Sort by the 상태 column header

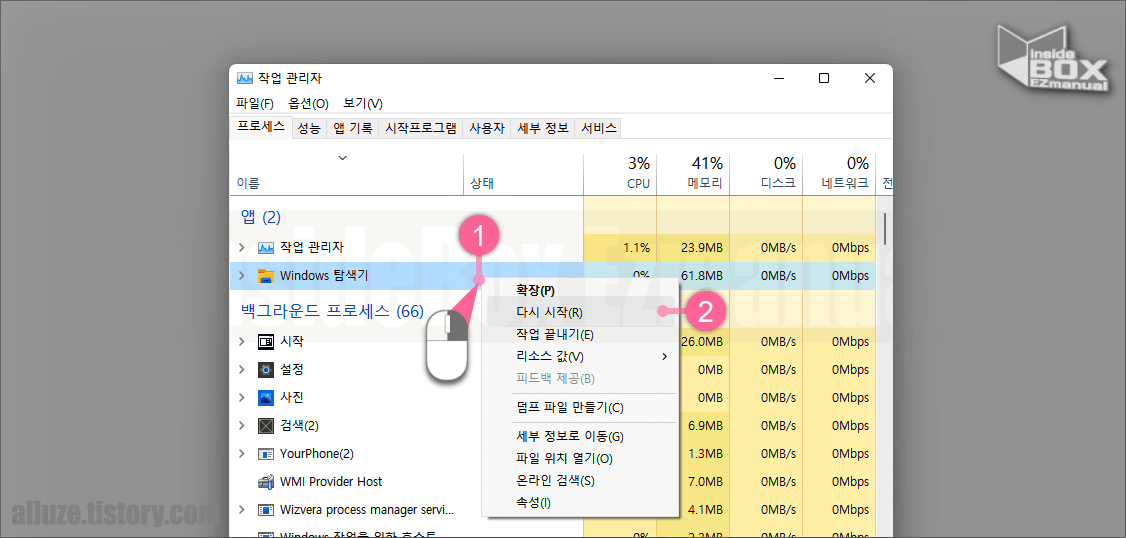[482, 184]
